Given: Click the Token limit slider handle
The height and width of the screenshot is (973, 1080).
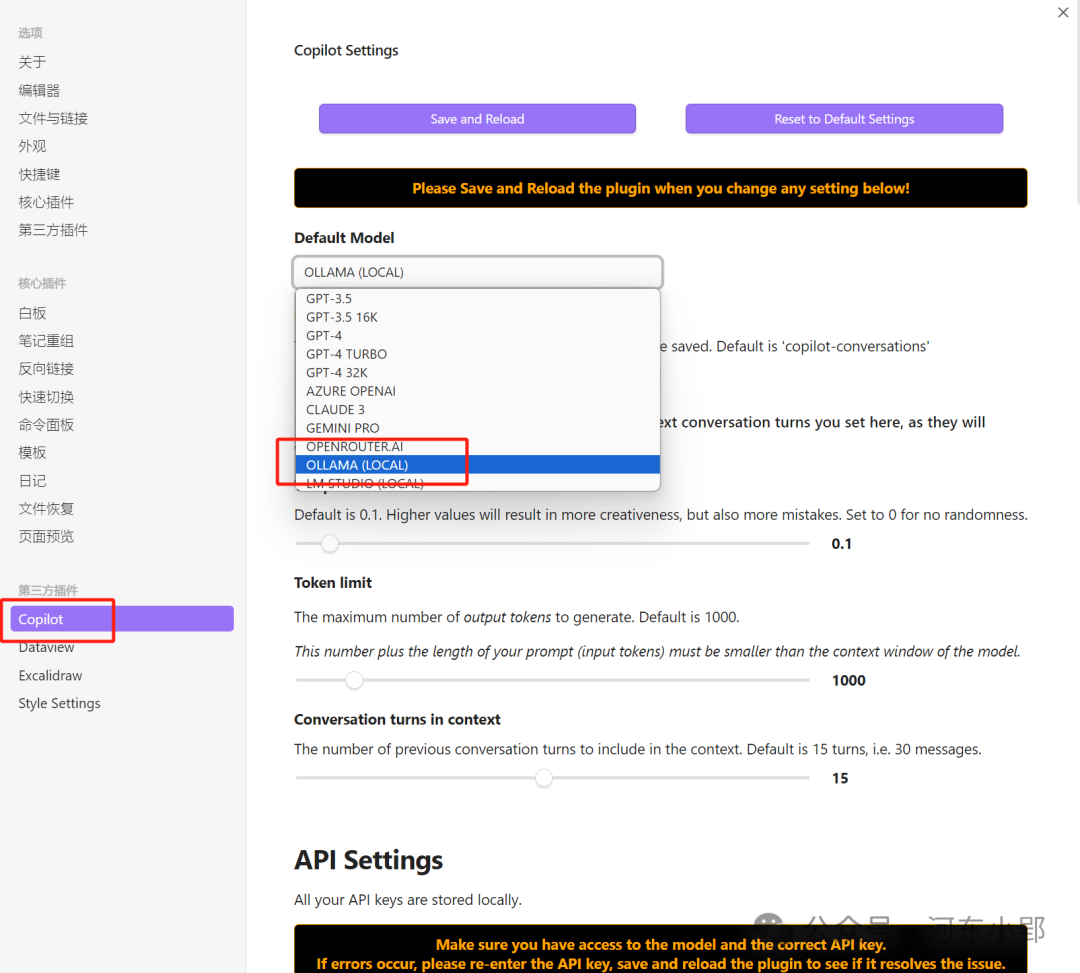Looking at the screenshot, I should 354,681.
